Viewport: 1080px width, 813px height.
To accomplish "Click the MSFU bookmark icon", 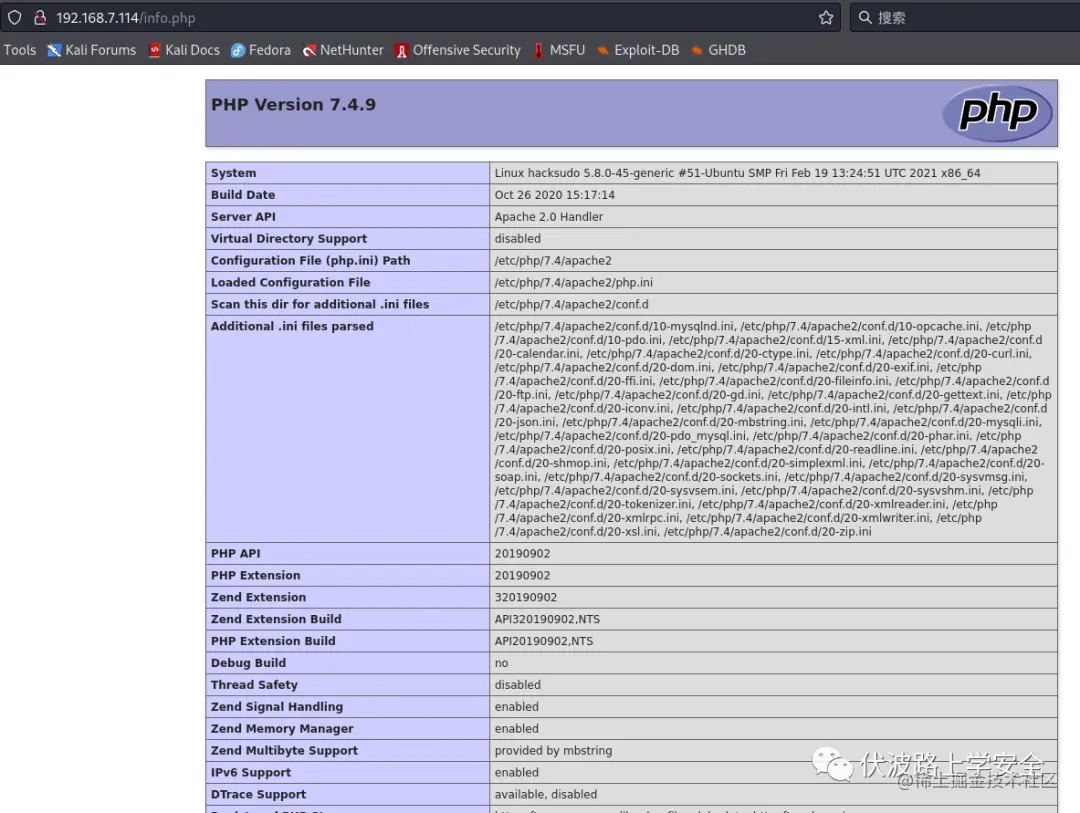I will pos(539,50).
